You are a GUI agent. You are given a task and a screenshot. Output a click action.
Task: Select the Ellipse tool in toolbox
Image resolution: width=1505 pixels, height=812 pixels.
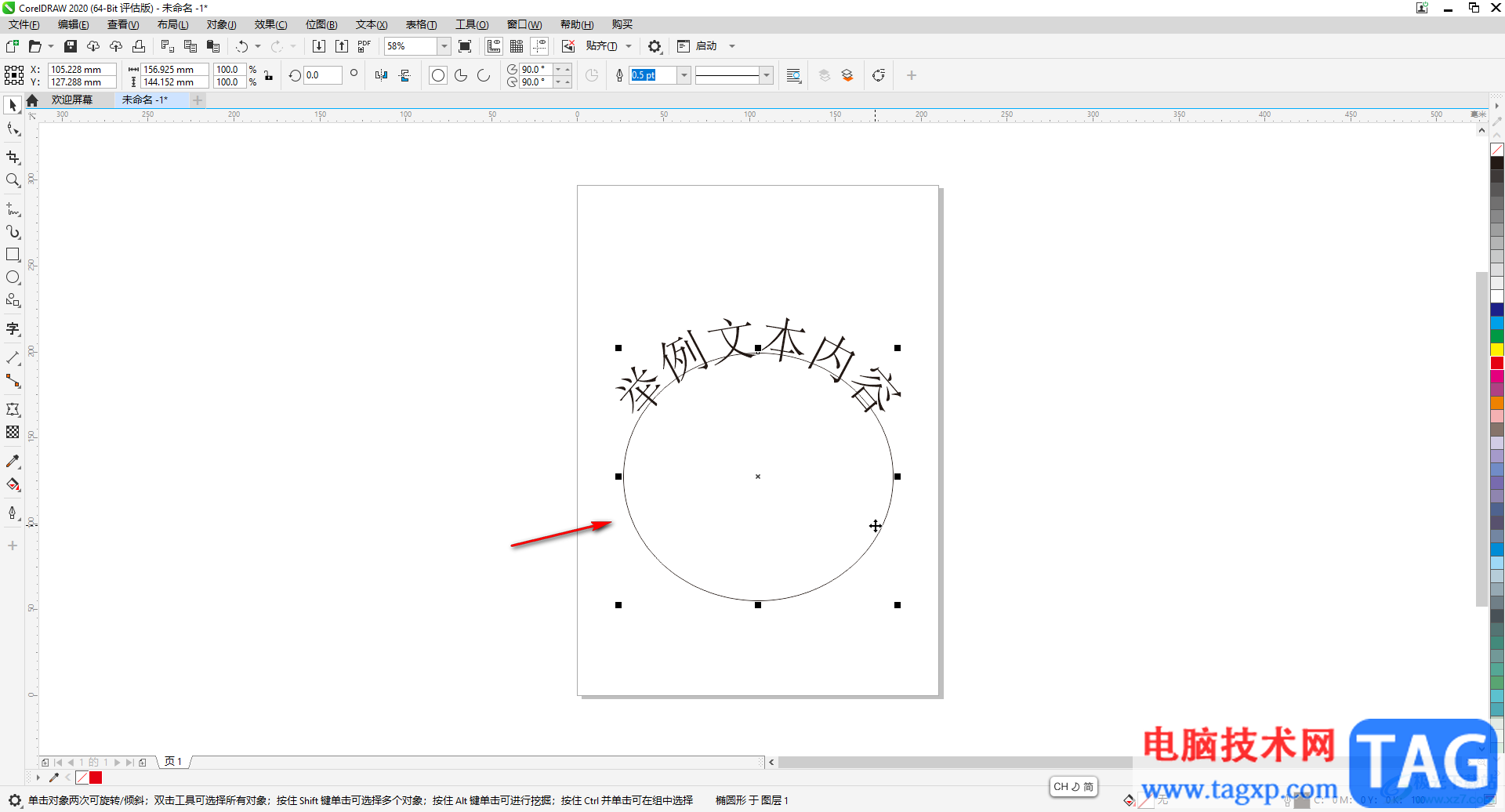click(13, 277)
